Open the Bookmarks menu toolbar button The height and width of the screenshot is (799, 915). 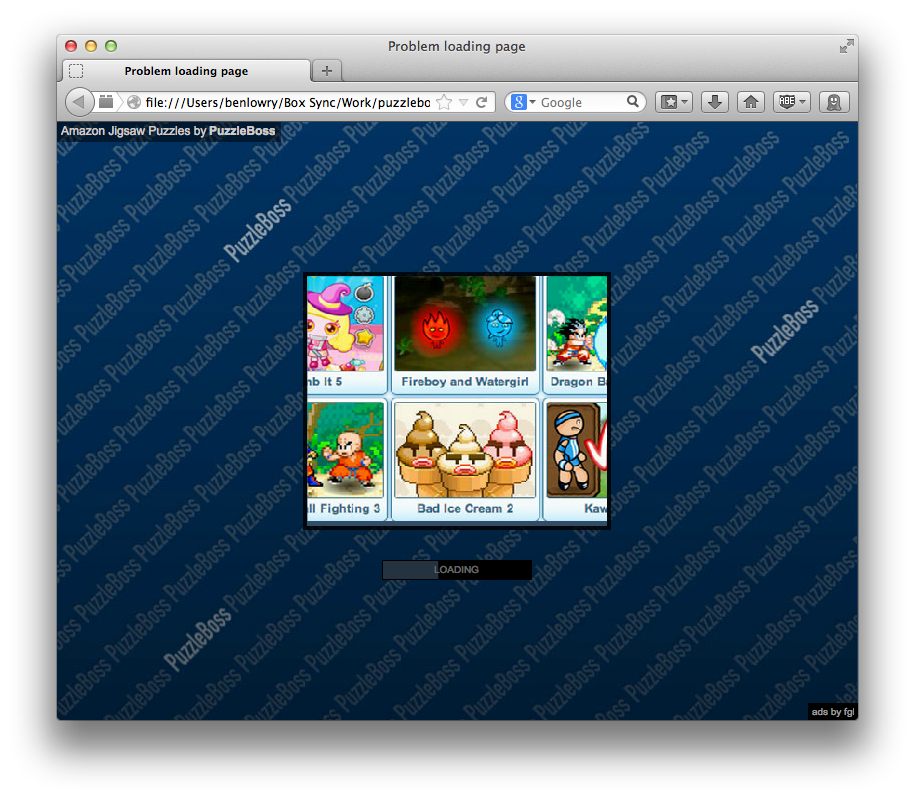click(673, 102)
